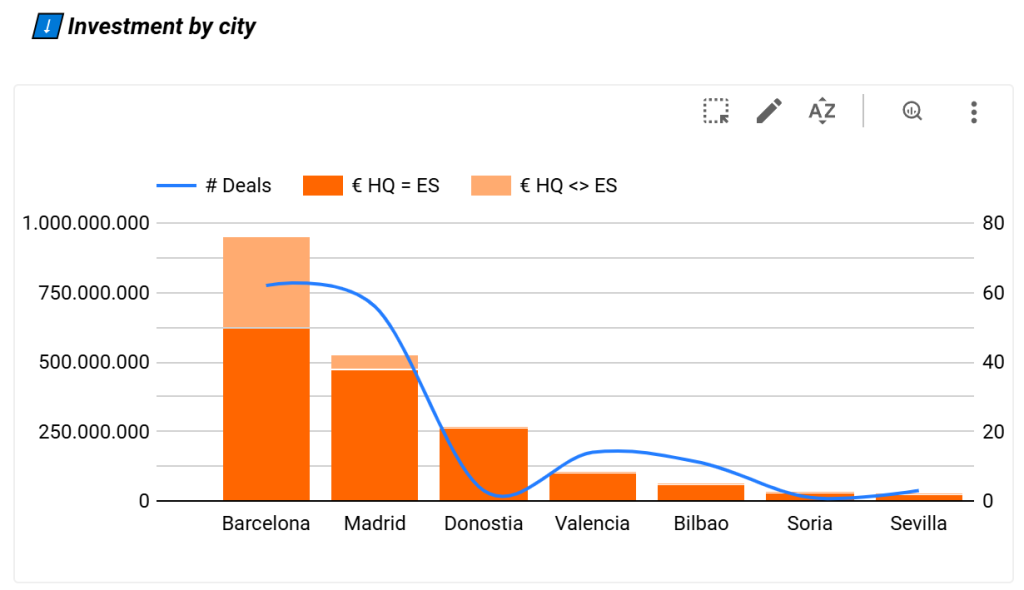Select the Barcelona dark orange bar segment
1024x590 pixels.
point(266,415)
